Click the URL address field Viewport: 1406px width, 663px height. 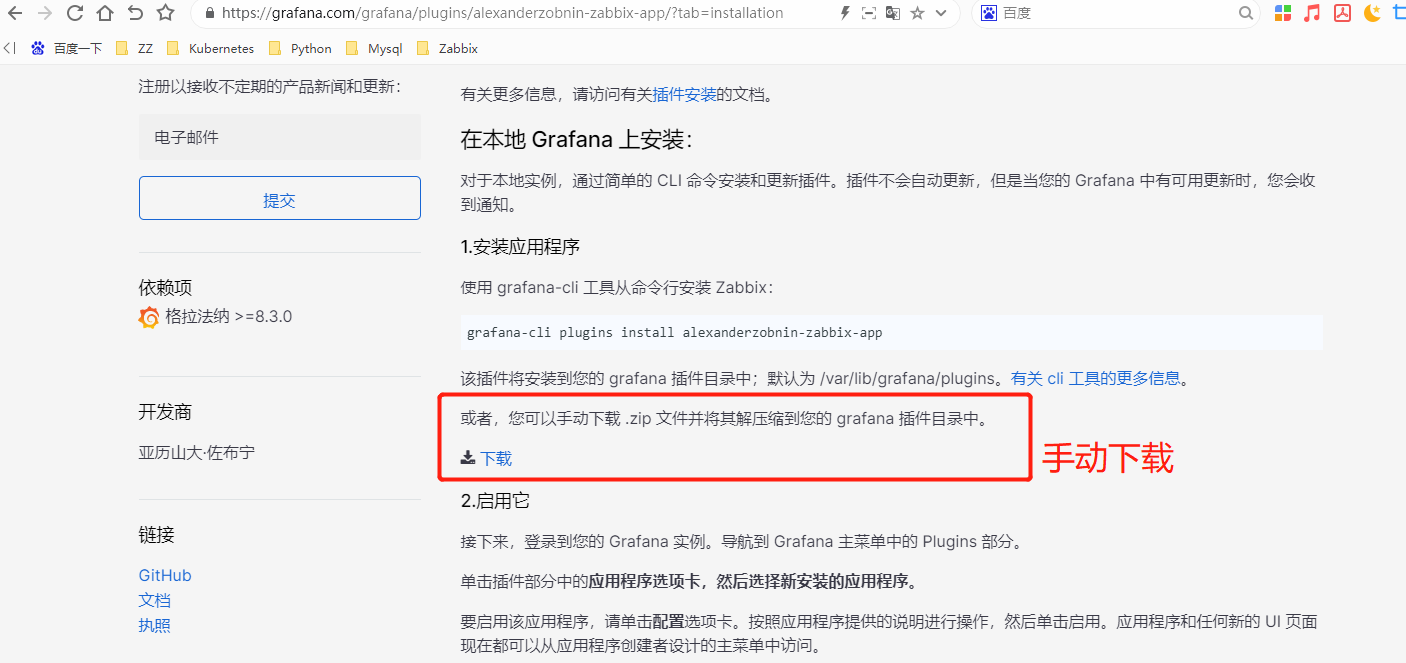point(502,13)
